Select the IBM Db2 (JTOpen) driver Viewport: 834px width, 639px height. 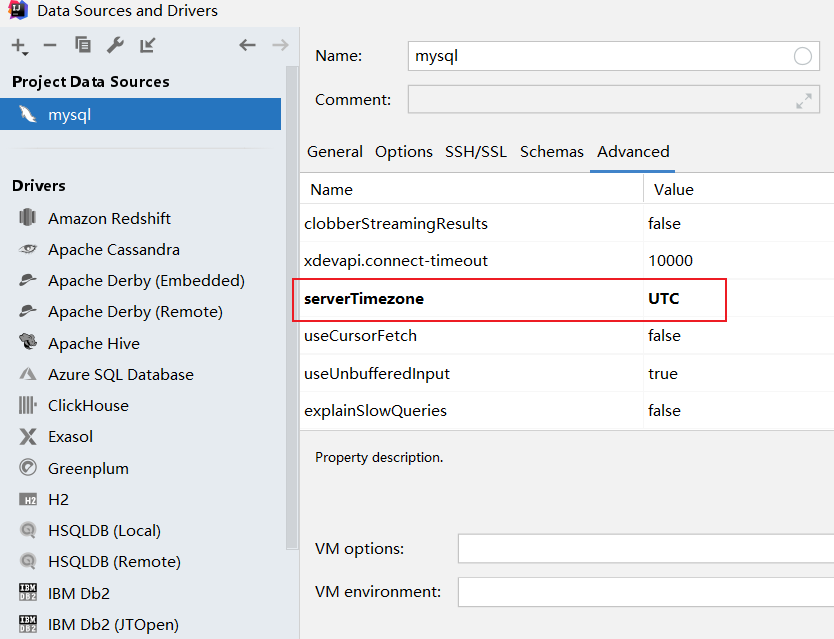click(x=113, y=625)
